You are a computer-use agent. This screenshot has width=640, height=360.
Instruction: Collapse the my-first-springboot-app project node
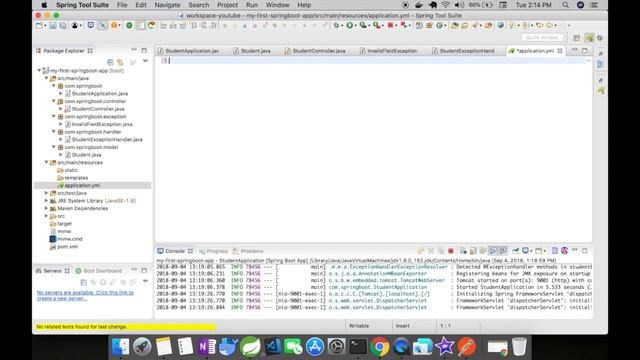coord(40,70)
